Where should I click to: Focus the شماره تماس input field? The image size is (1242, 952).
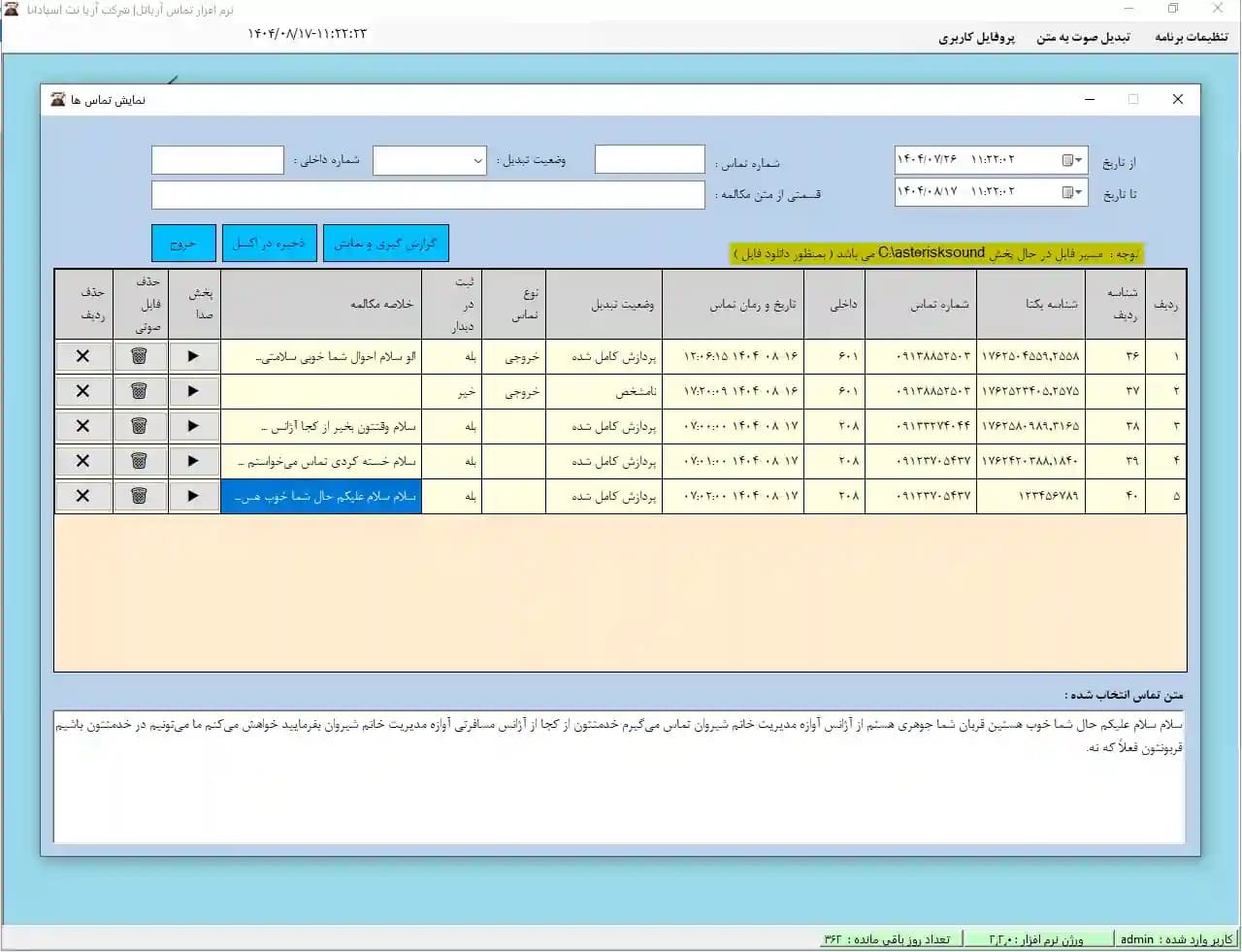coord(649,160)
